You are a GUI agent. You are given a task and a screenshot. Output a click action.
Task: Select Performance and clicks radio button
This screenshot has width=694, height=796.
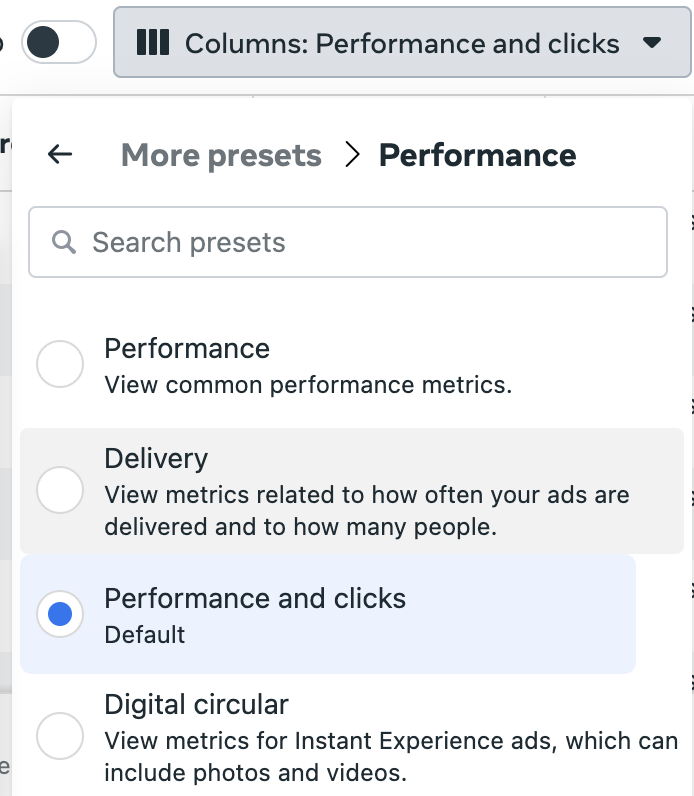(x=60, y=614)
